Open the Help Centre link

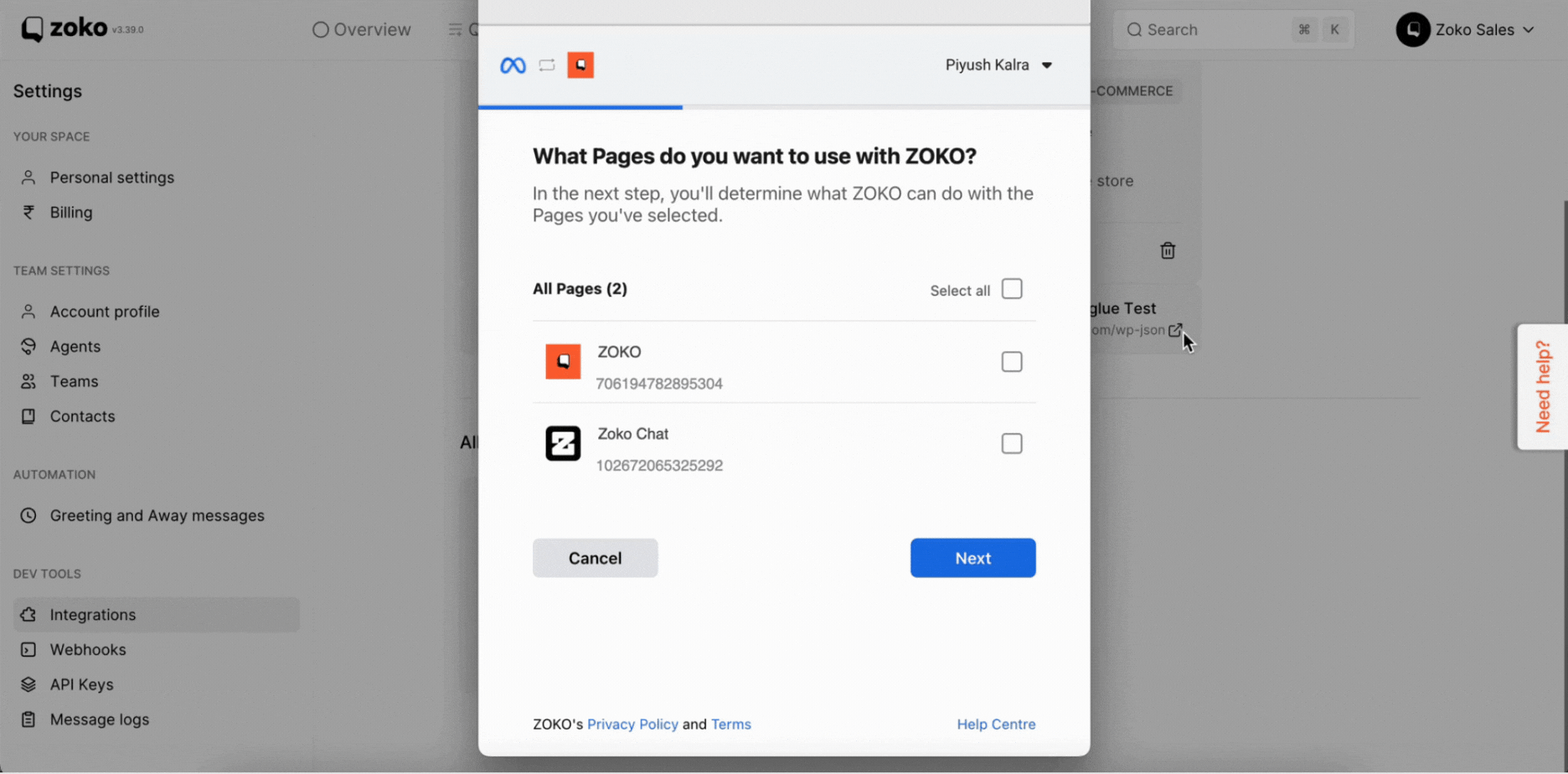996,725
